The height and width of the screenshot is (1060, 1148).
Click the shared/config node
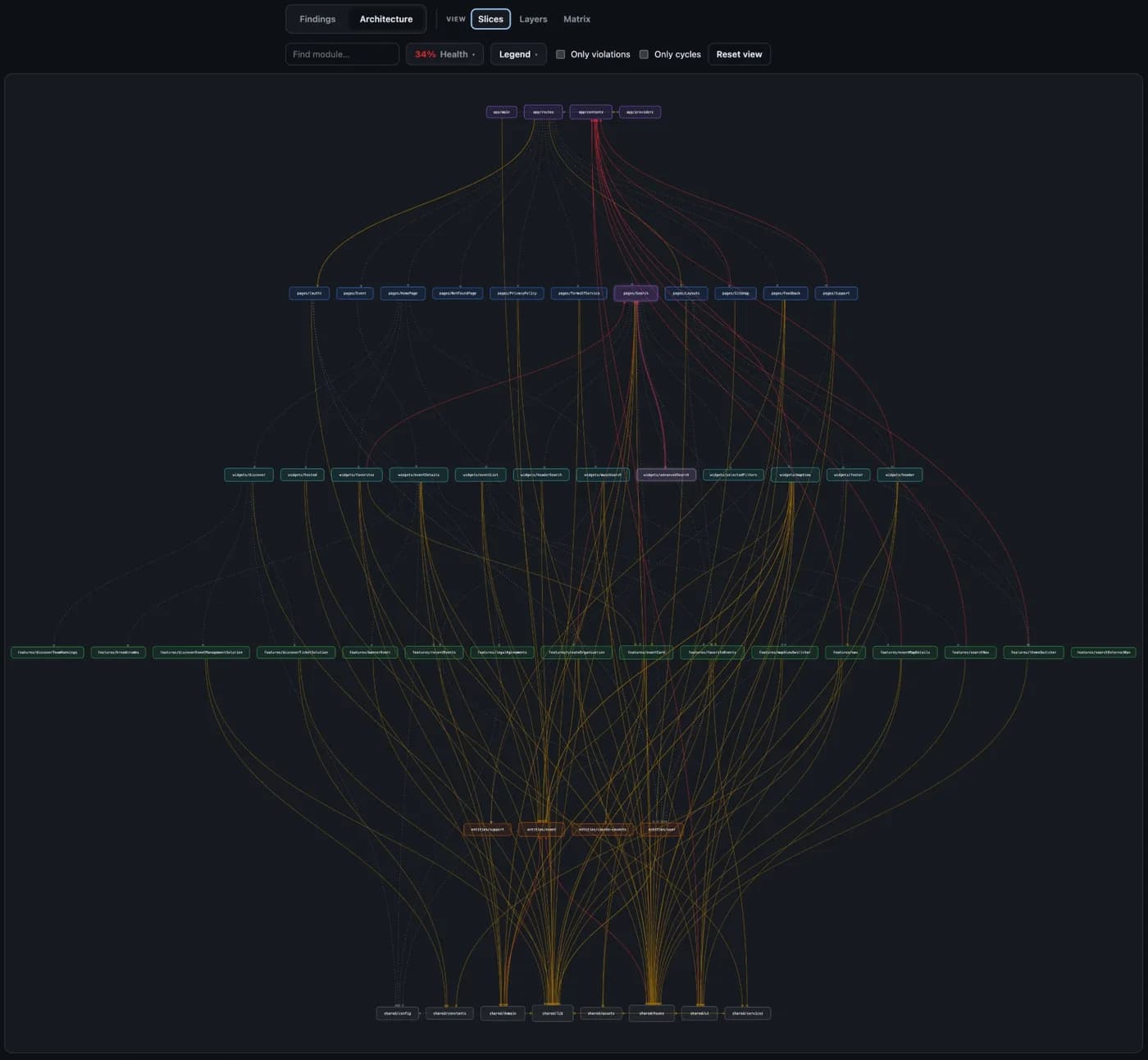coord(398,1013)
